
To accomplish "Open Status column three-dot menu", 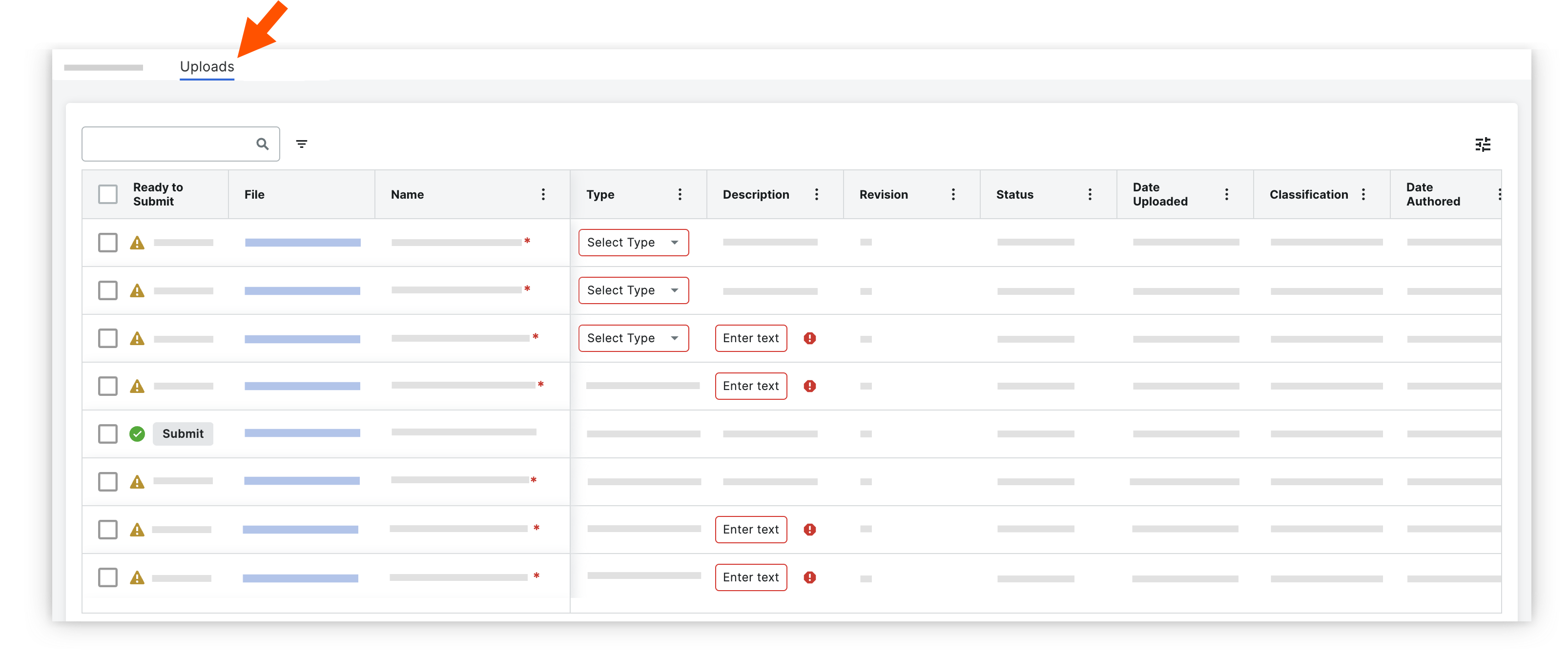I will [x=1090, y=194].
